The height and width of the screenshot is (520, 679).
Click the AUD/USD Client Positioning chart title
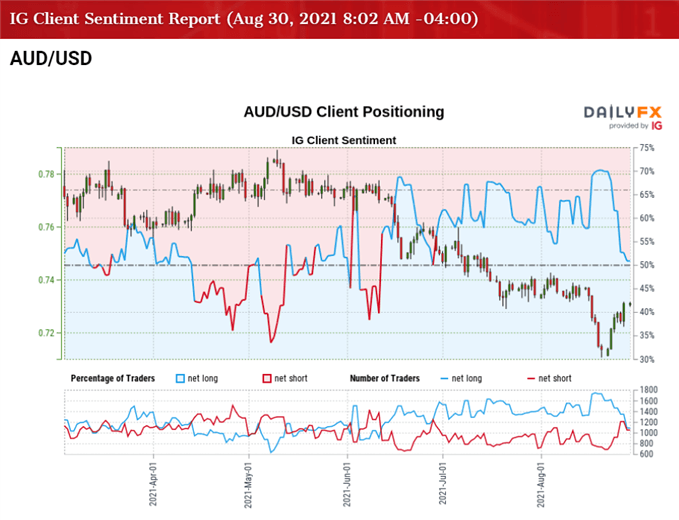click(x=344, y=112)
